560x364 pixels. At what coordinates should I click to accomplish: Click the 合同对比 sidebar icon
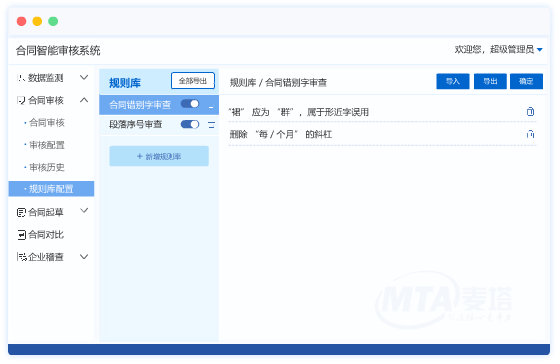point(21,235)
